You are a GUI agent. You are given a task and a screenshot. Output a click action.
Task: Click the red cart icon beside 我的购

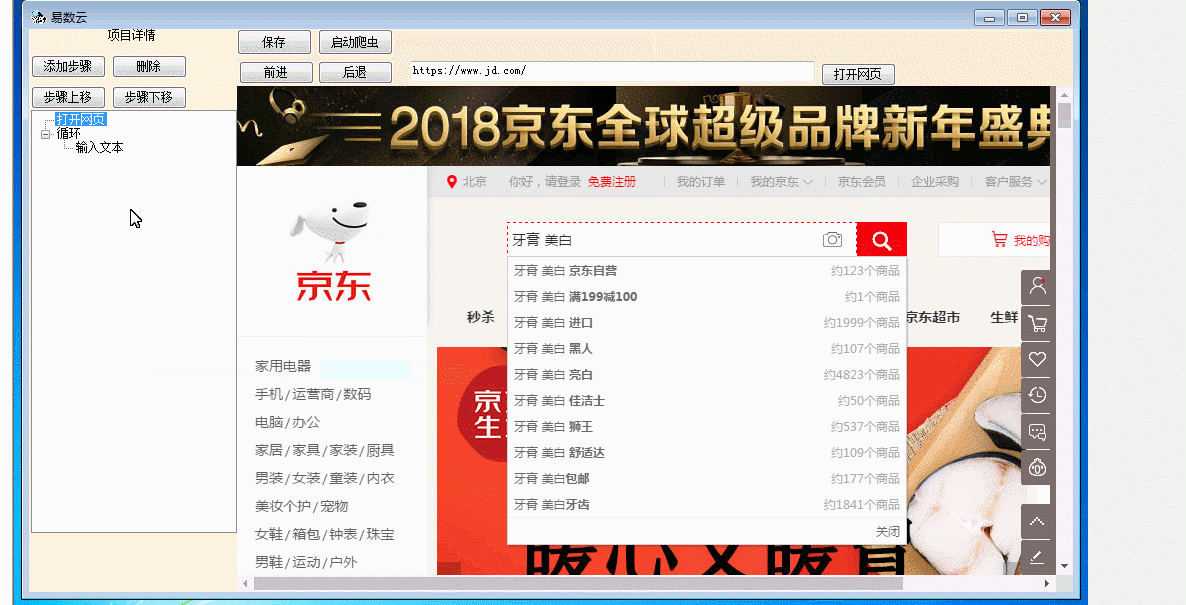pos(999,240)
